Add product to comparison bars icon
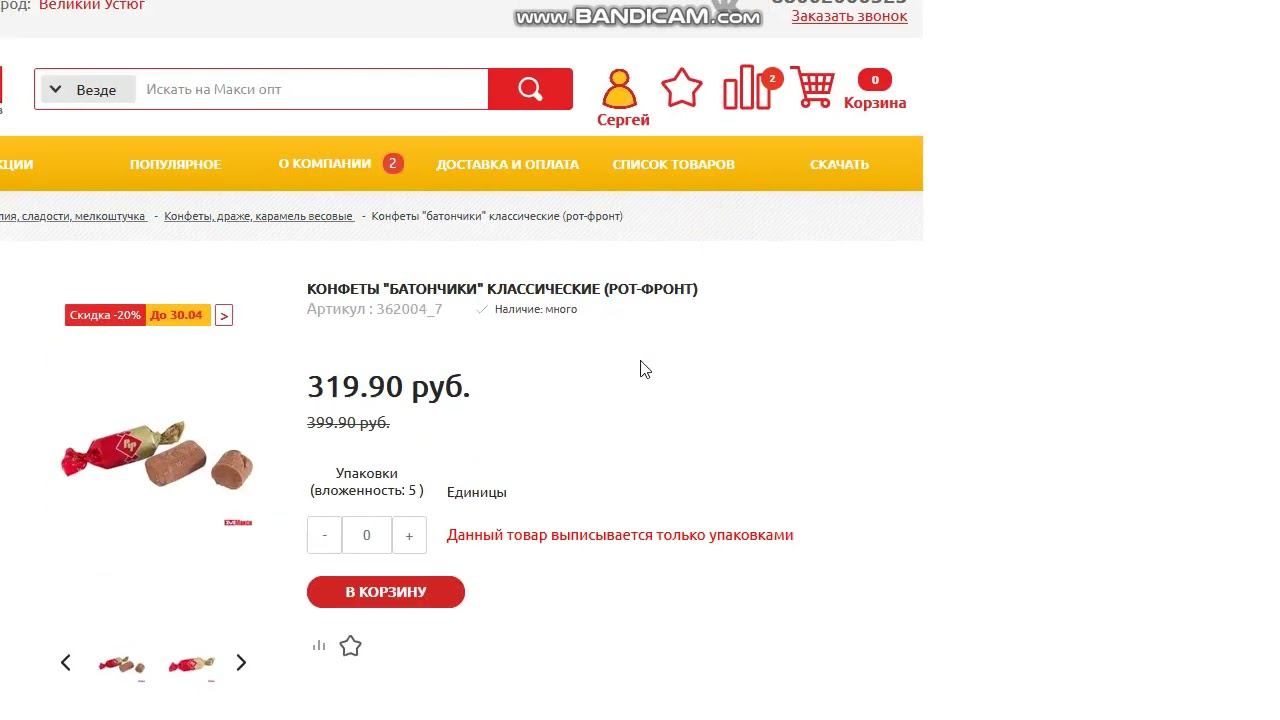The height and width of the screenshot is (720, 1280). 319,646
